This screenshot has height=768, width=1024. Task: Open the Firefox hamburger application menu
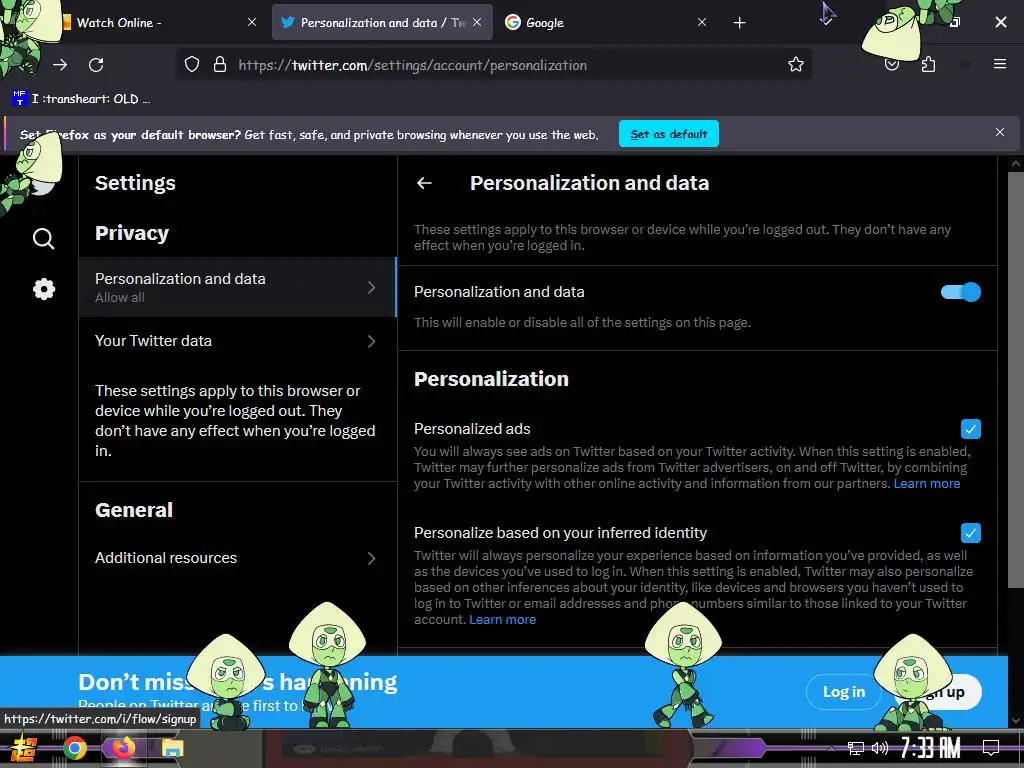pyautogui.click(x=1000, y=64)
